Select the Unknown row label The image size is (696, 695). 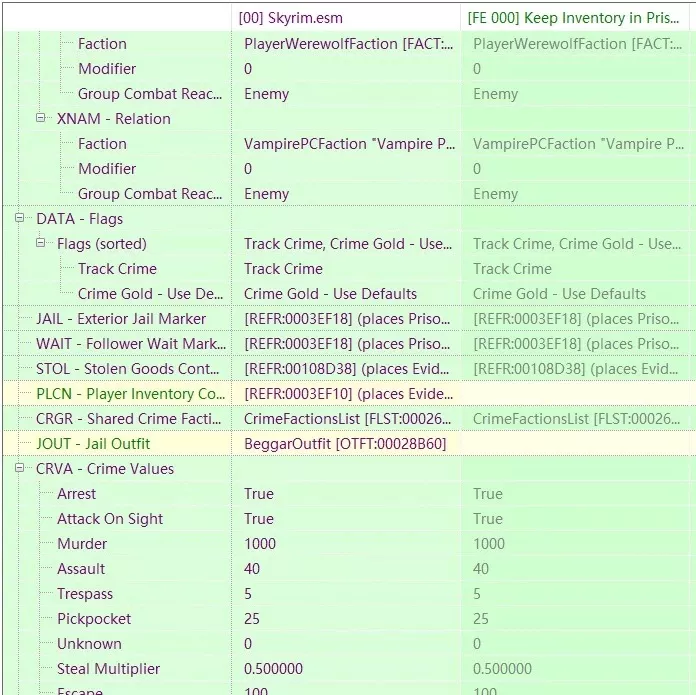click(89, 644)
